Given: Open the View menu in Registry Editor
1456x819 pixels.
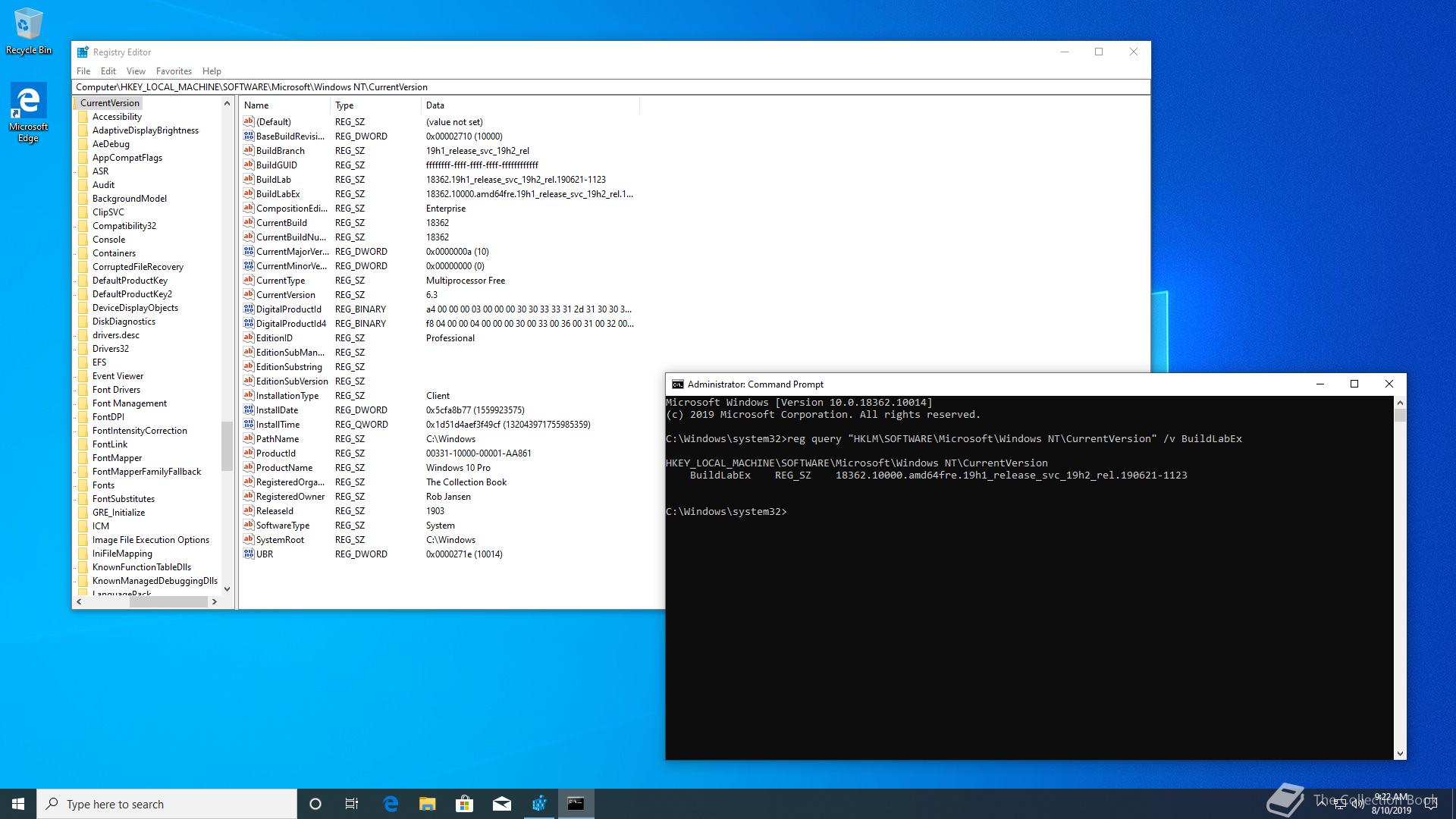Looking at the screenshot, I should coord(136,71).
